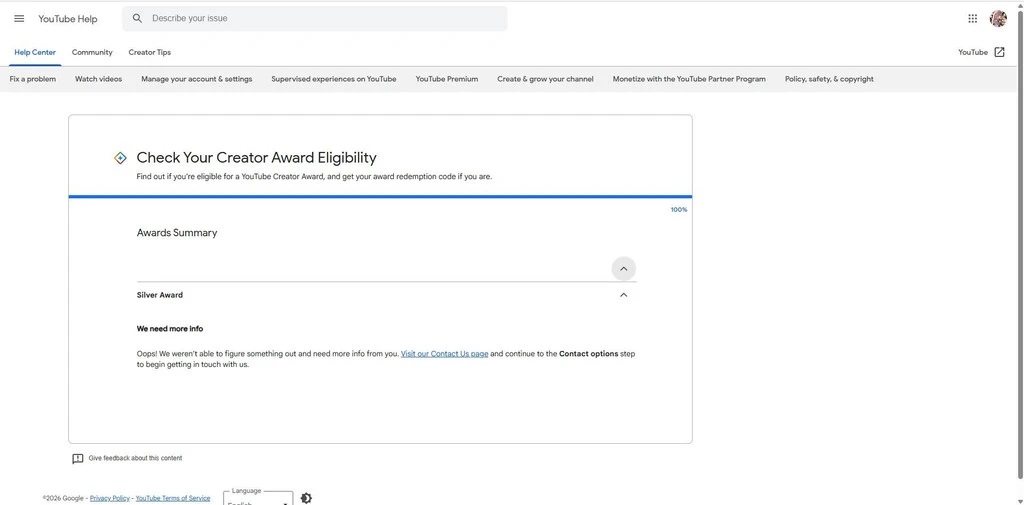1024x505 pixels.
Task: Open the Language dropdown
Action: 259,499
